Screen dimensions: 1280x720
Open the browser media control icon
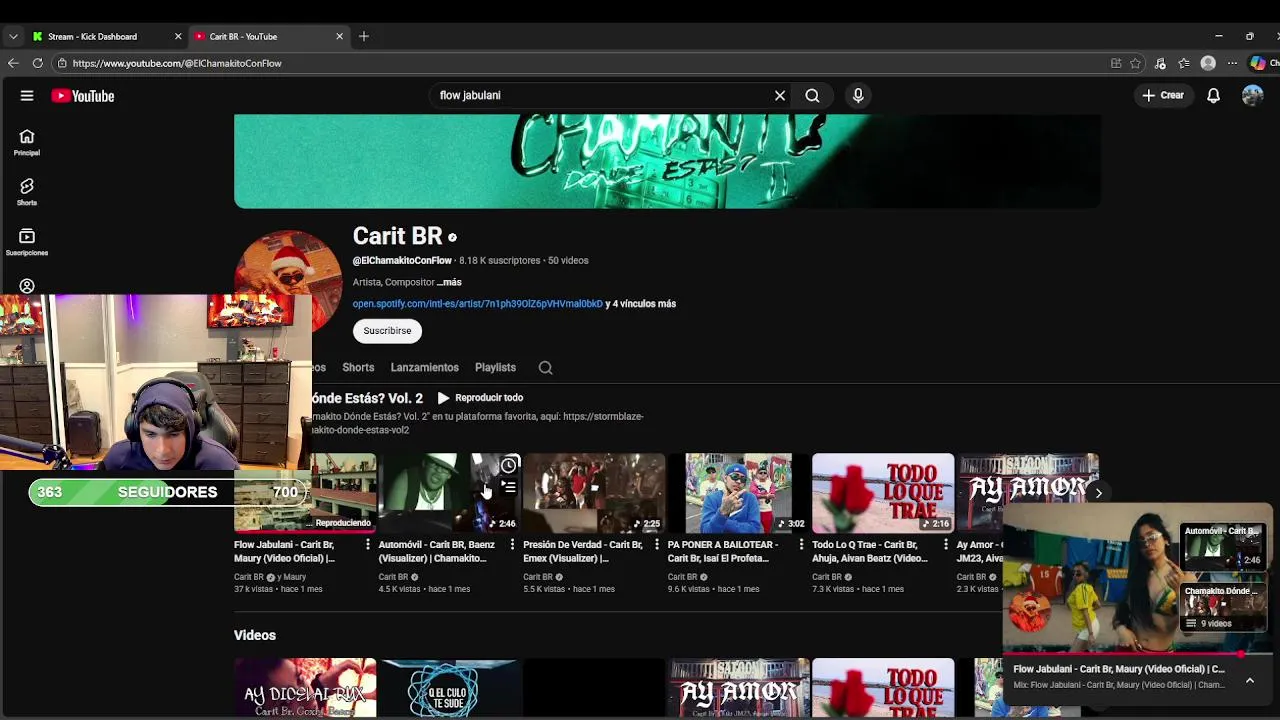pyautogui.click(x=1160, y=63)
